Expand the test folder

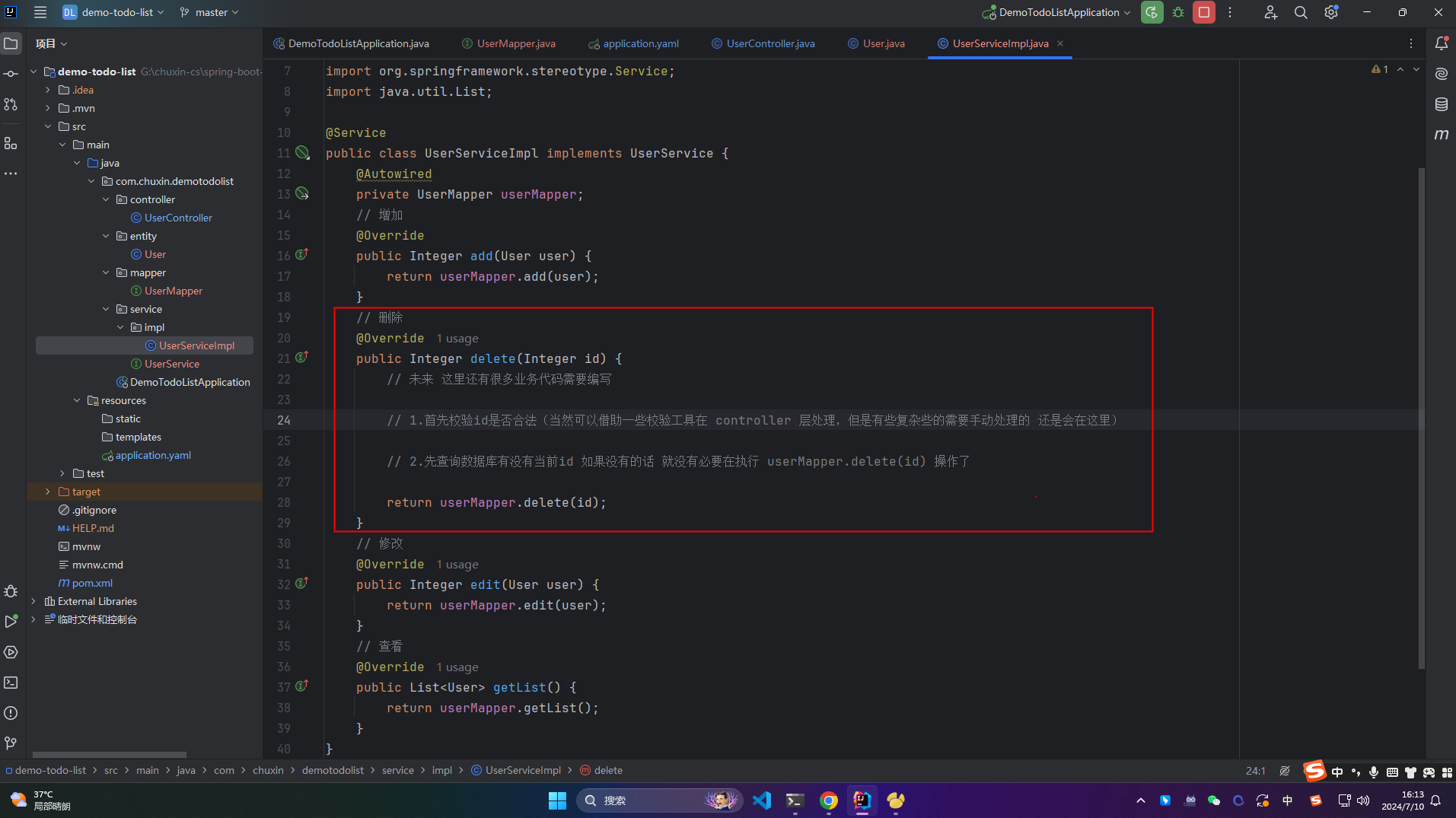(x=62, y=473)
